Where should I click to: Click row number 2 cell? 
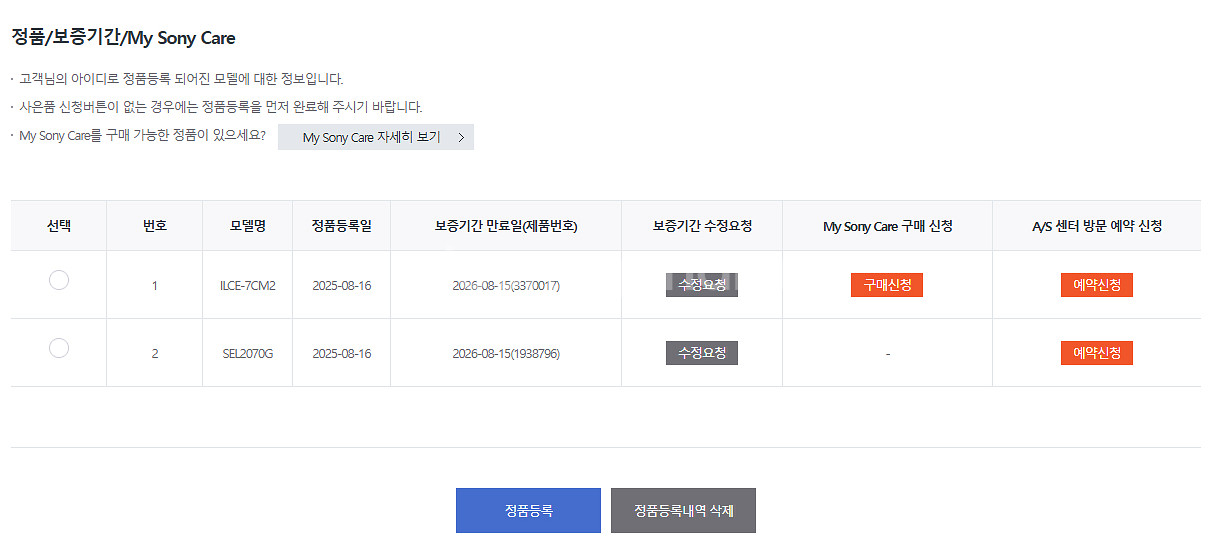click(x=155, y=354)
